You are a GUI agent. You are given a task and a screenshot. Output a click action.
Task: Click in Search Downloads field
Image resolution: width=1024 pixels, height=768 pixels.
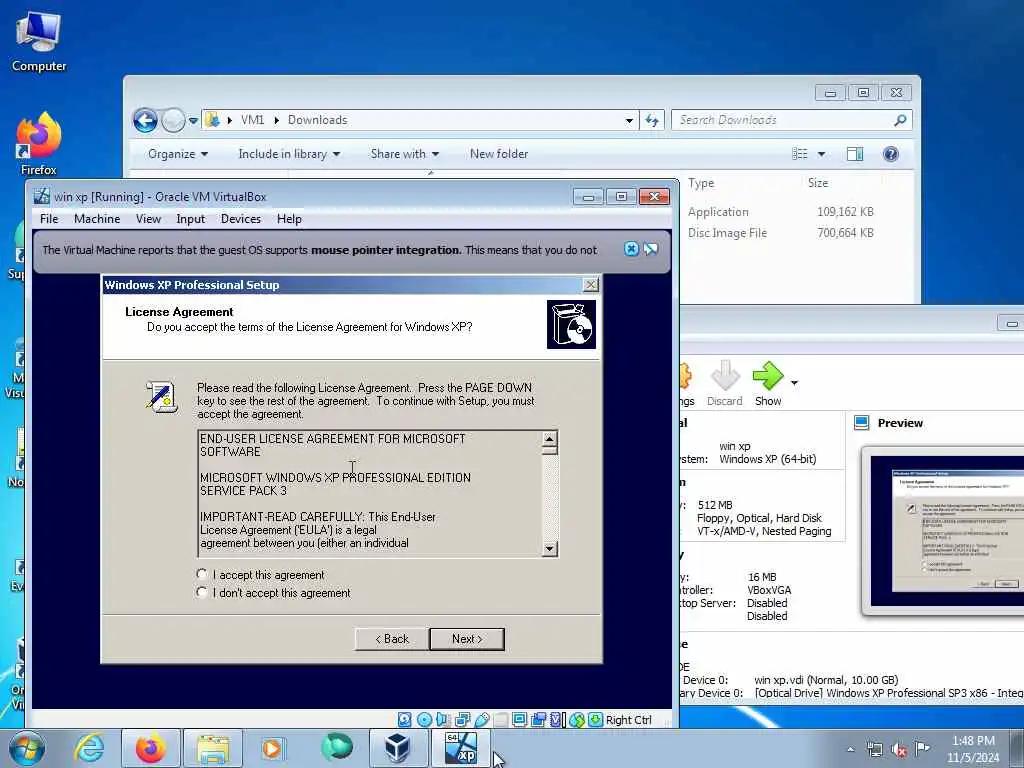click(784, 120)
